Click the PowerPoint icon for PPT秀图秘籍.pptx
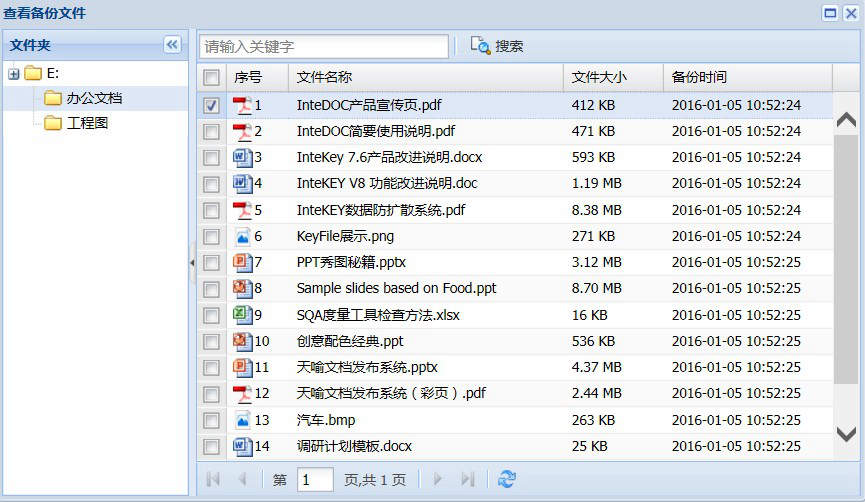The width and height of the screenshot is (865, 502). pyautogui.click(x=242, y=263)
